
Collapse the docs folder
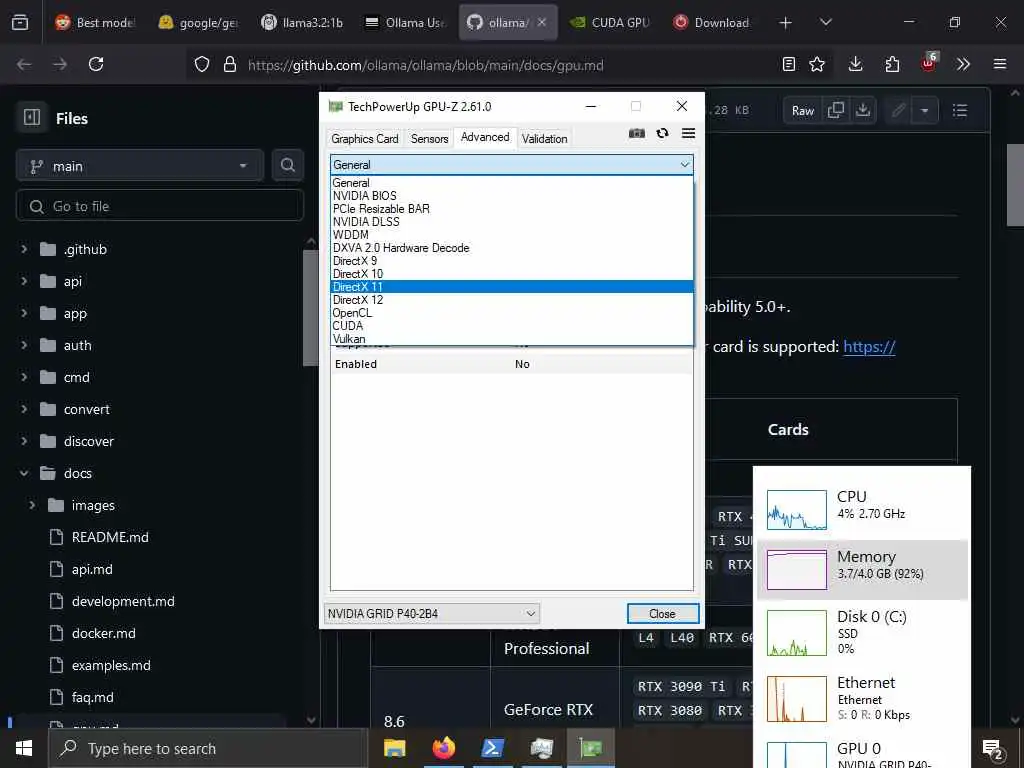pos(24,473)
